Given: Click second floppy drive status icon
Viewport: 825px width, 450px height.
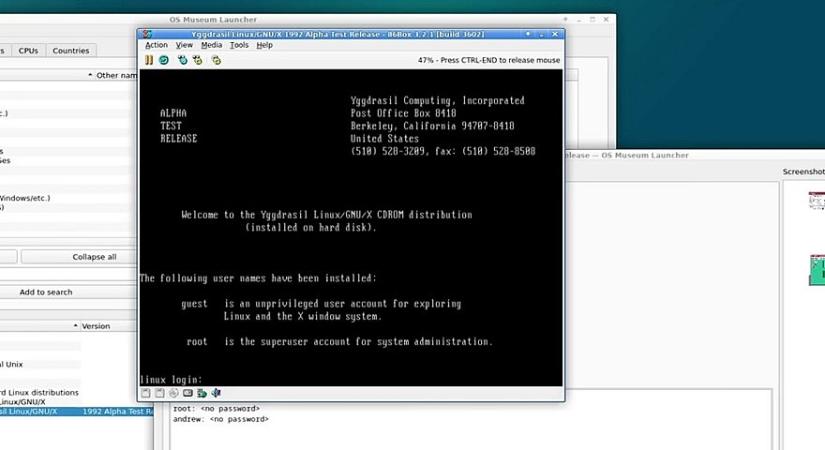Looking at the screenshot, I should coord(159,393).
